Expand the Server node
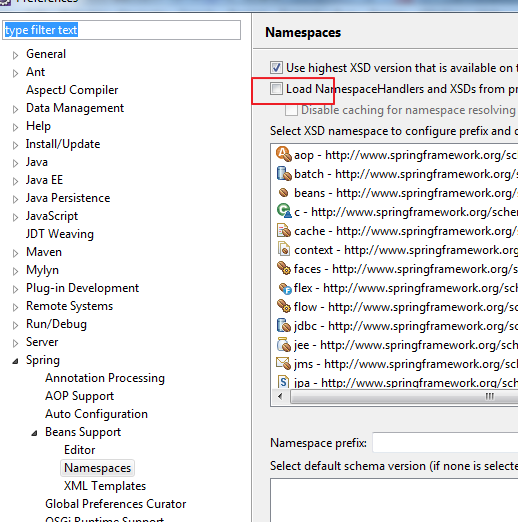The image size is (518, 522). 15,343
